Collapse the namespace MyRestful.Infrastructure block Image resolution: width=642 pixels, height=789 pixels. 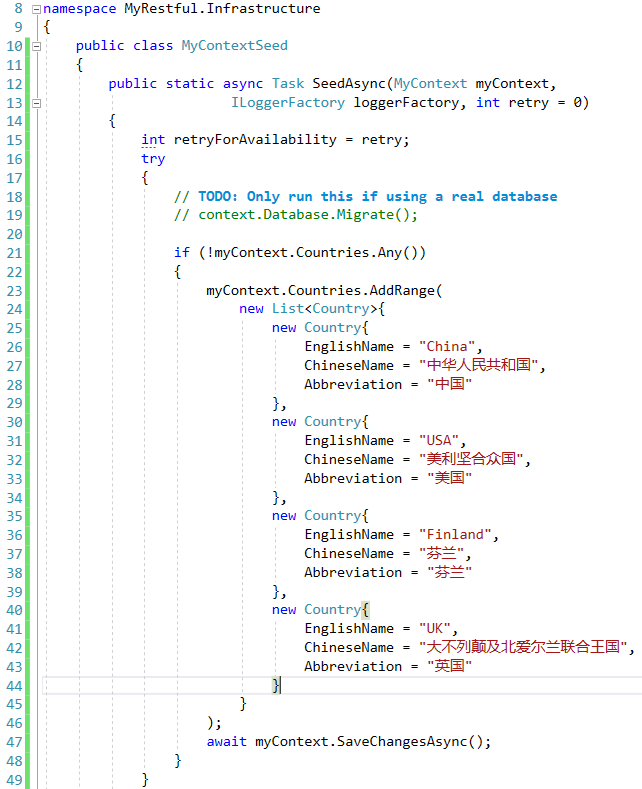tap(36, 9)
